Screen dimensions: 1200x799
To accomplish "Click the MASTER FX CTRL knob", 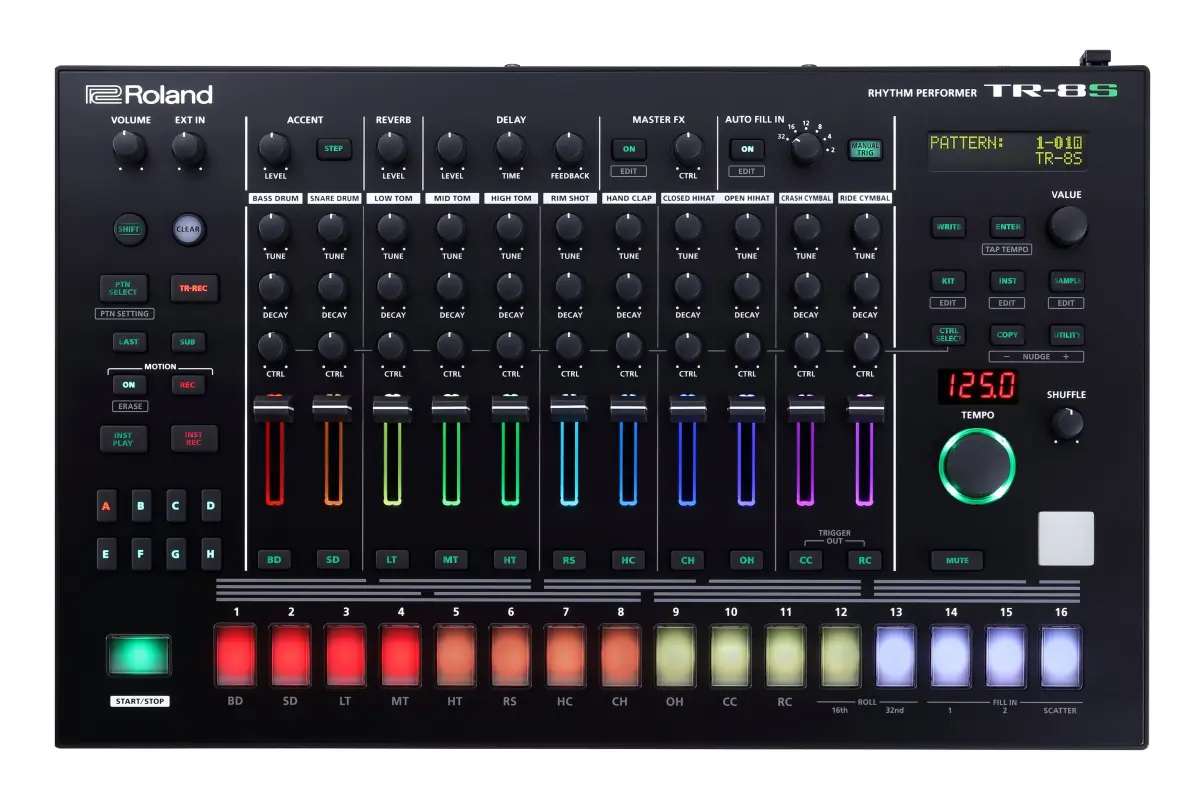I will coord(687,148).
